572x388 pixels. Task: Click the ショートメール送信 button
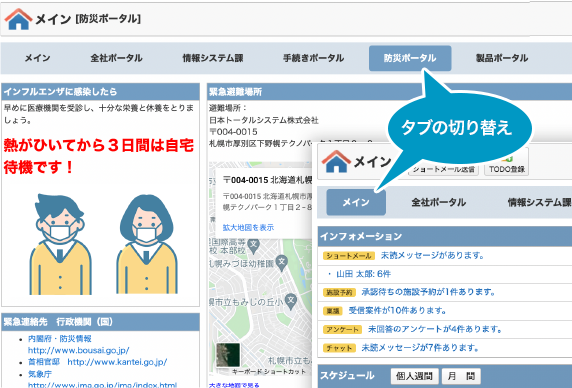444,169
